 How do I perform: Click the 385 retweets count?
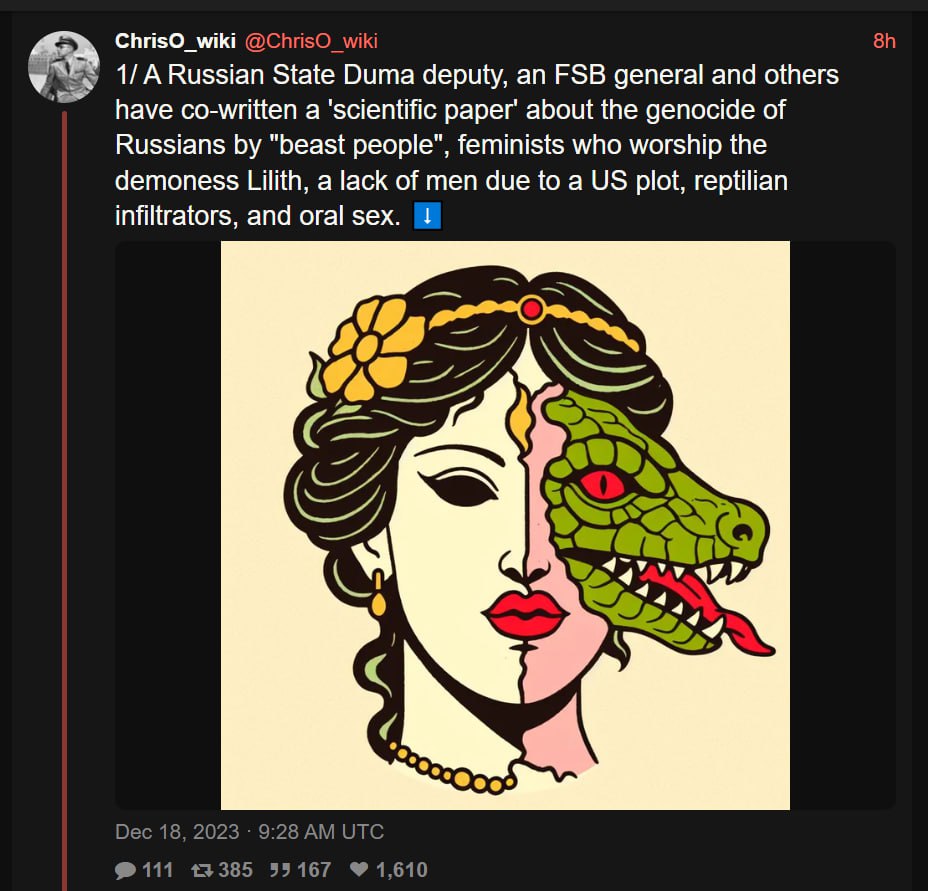click(236, 870)
